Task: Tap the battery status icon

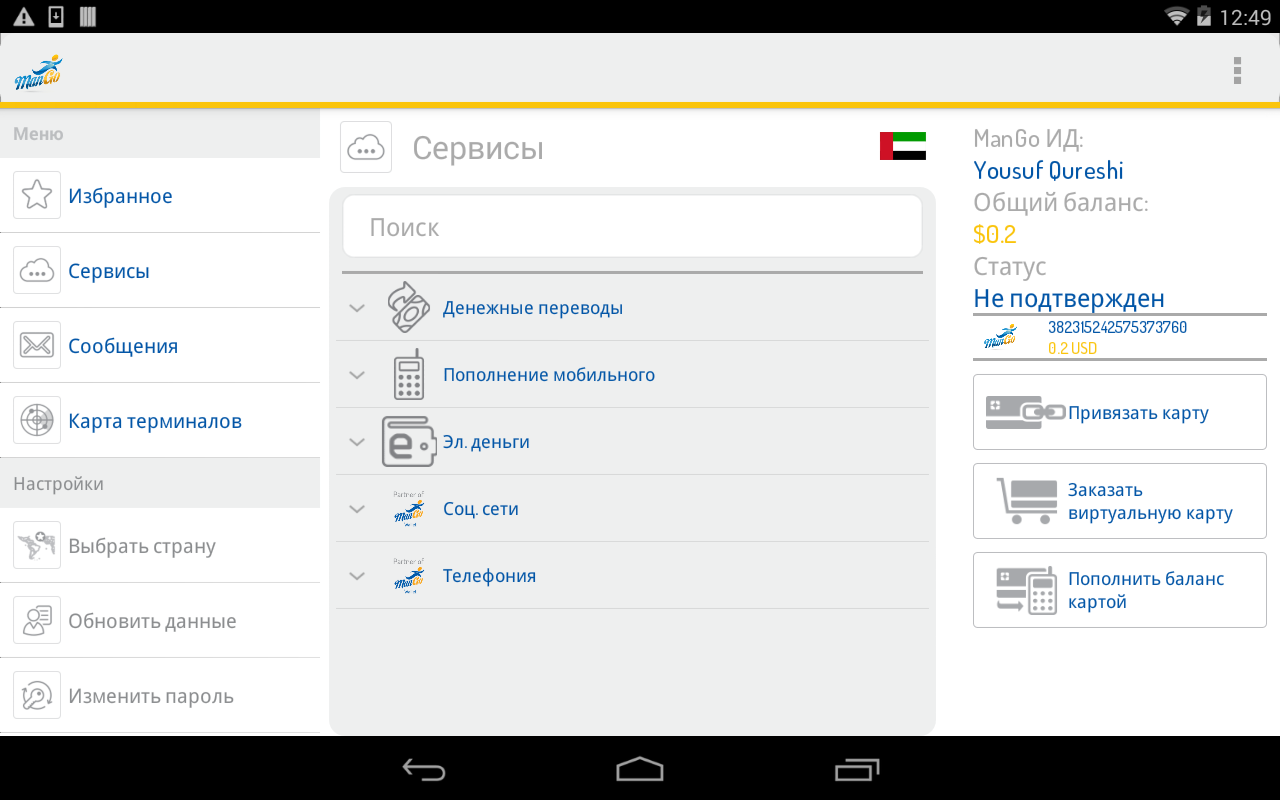Action: (x=1204, y=16)
